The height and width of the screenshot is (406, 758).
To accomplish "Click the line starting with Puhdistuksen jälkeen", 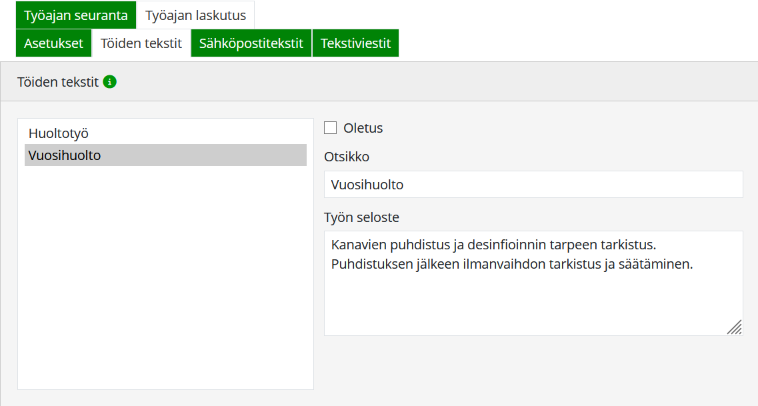I will pyautogui.click(x=512, y=265).
